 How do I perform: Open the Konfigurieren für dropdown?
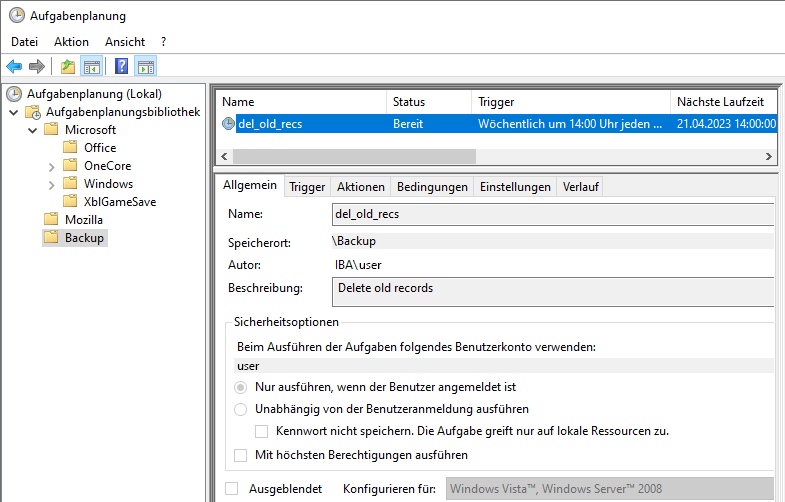pyautogui.click(x=610, y=488)
